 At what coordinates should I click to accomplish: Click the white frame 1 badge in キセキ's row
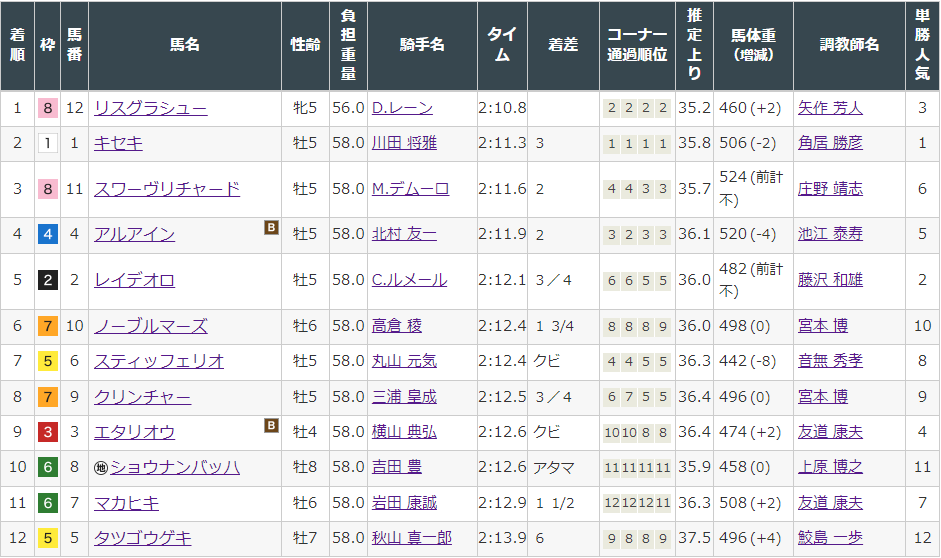[48, 143]
